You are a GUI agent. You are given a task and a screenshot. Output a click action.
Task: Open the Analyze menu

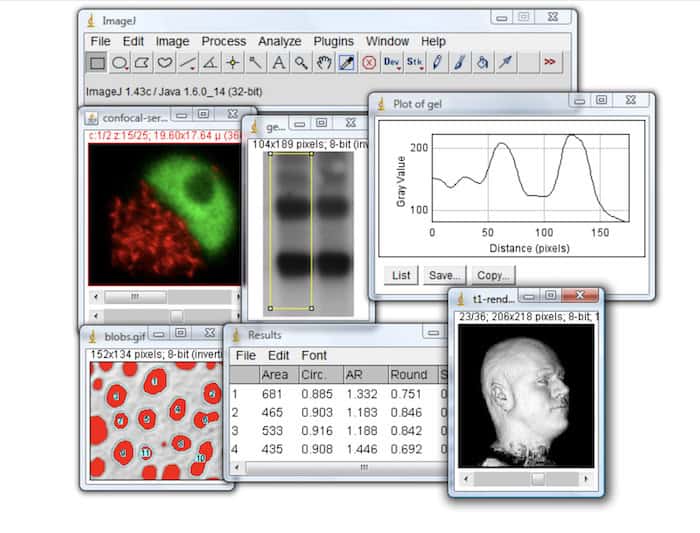(279, 42)
